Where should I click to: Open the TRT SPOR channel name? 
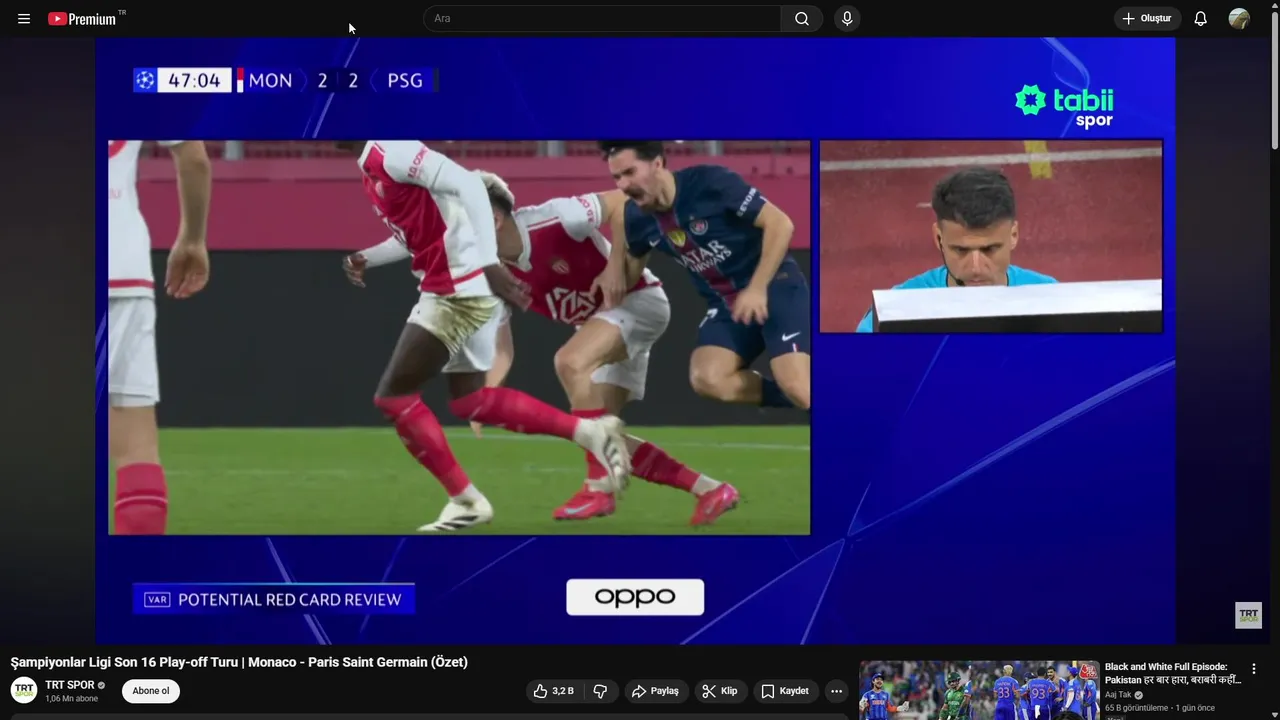click(x=70, y=685)
